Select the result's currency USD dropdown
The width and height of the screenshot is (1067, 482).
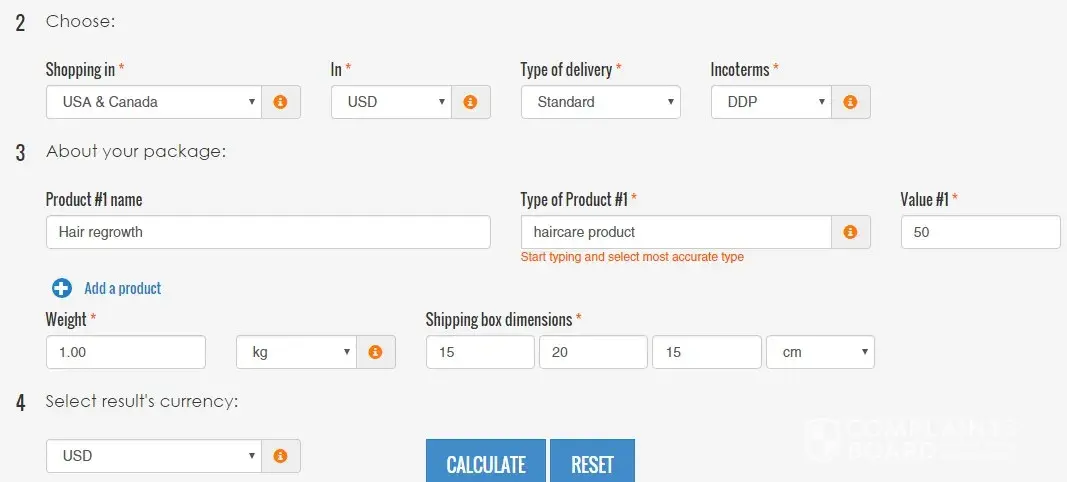[154, 456]
